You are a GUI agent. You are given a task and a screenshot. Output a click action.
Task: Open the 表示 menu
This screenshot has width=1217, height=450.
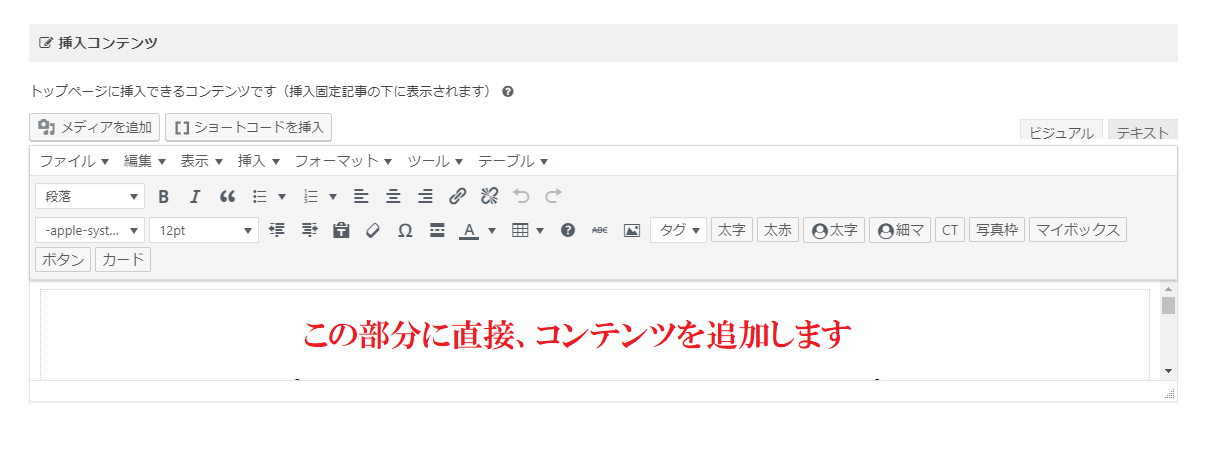(202, 161)
